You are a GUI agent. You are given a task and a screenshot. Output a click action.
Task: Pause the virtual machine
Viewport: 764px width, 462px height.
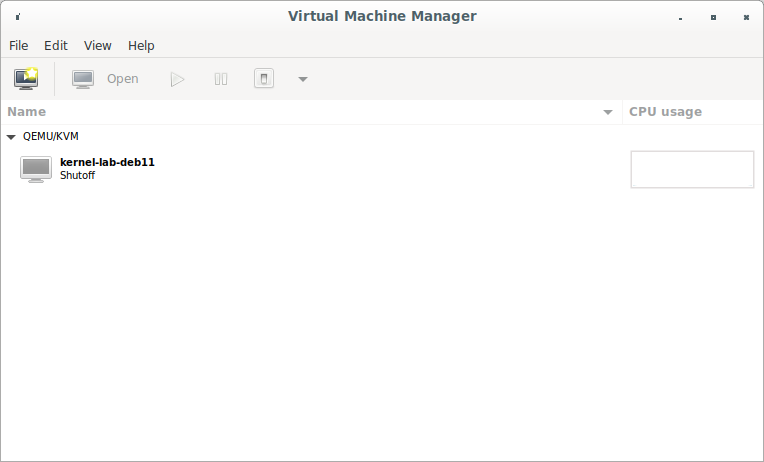point(221,79)
